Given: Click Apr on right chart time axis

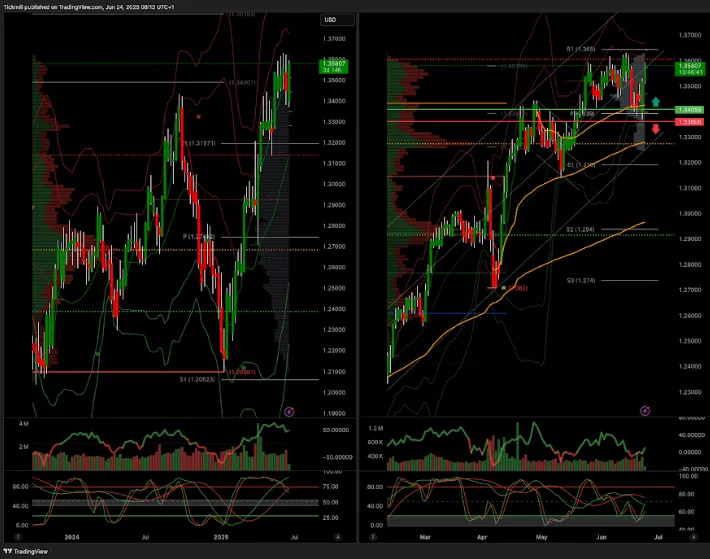Looking at the screenshot, I should click(481, 537).
